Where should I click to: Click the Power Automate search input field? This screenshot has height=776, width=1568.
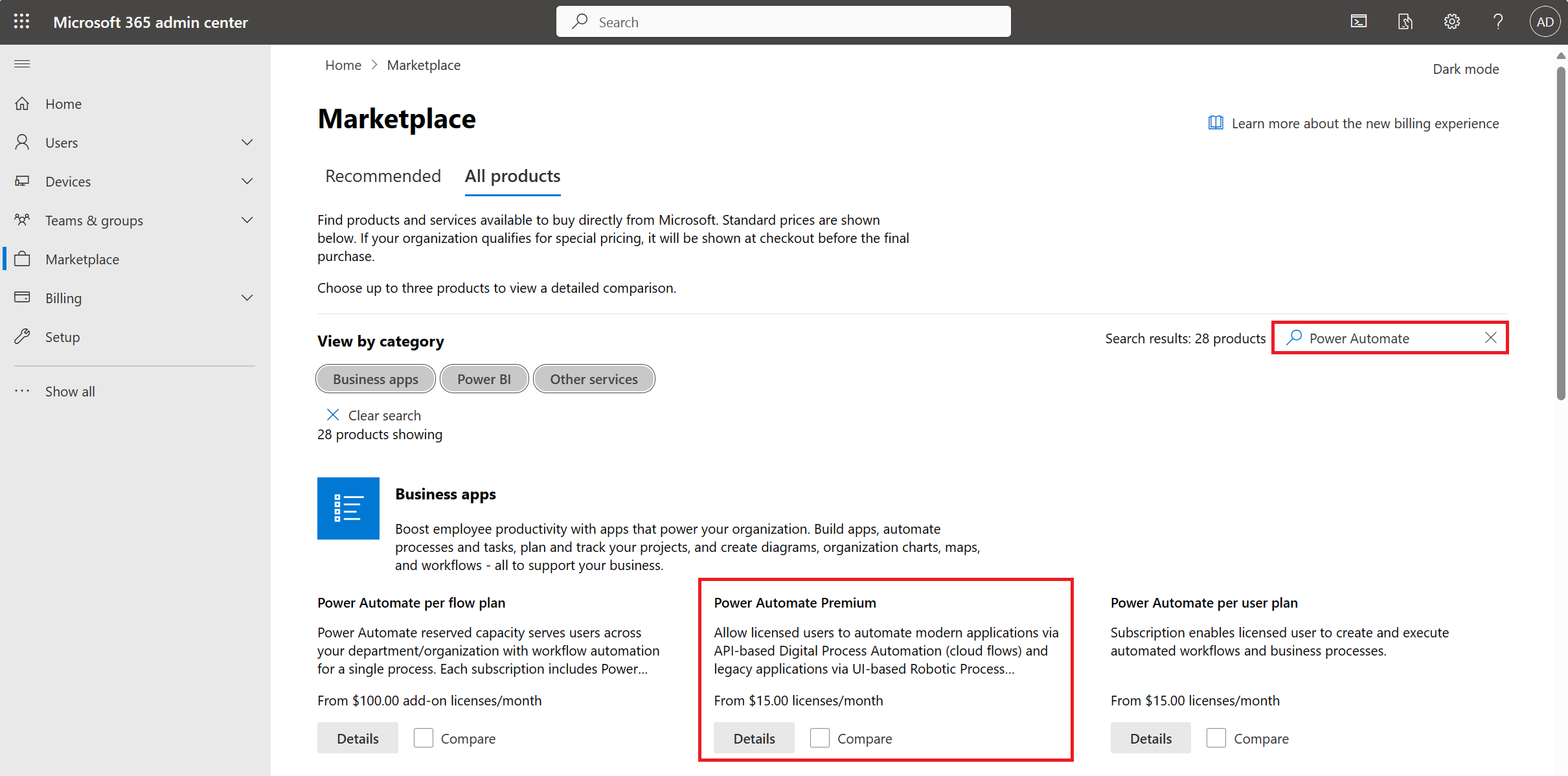click(1390, 338)
